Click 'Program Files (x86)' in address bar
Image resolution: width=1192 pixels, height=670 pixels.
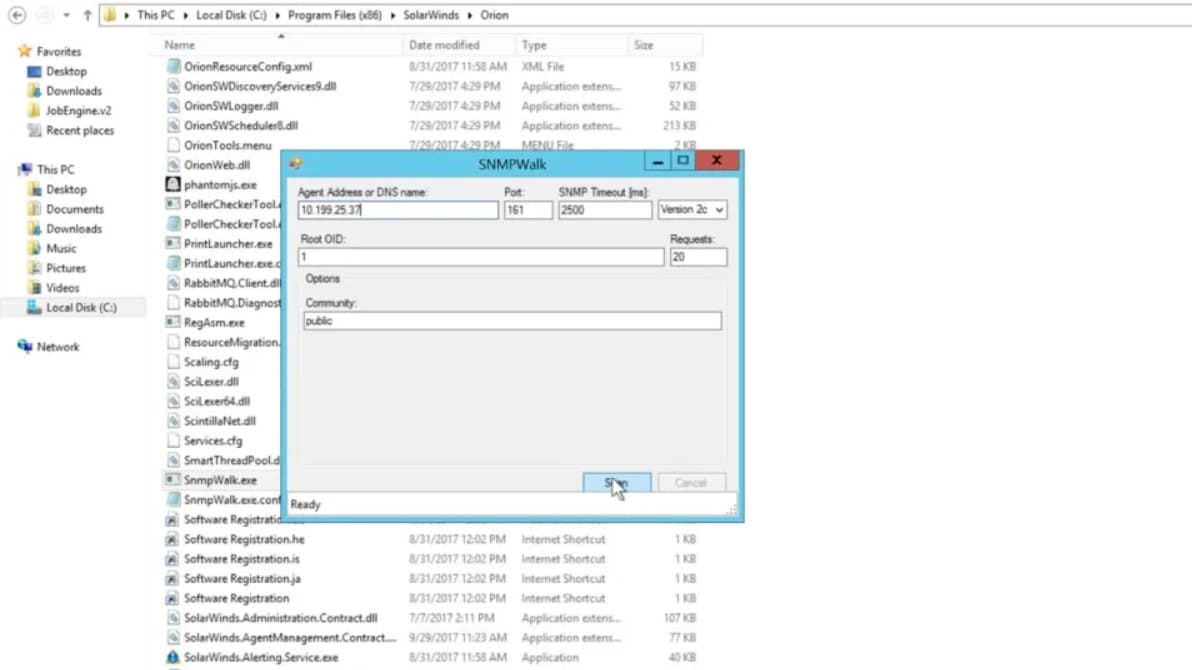[334, 15]
